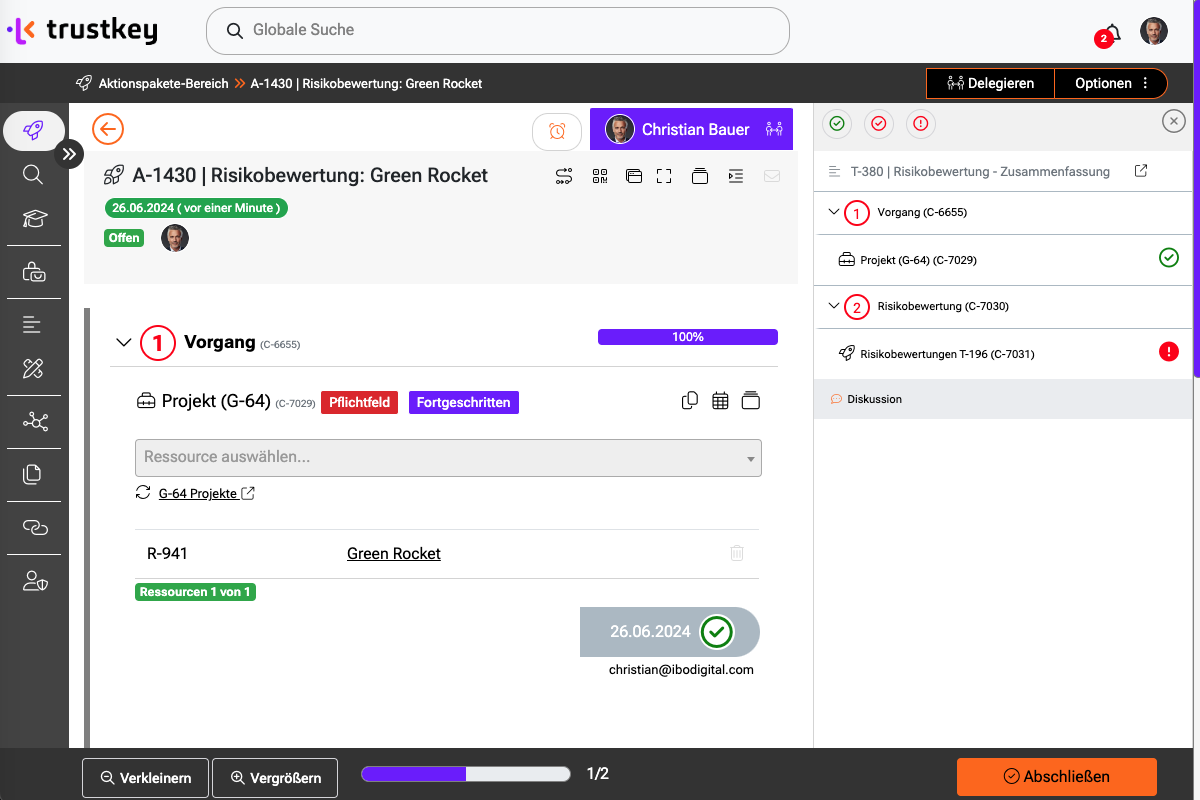Delete R-941 with the trash icon

pos(737,553)
